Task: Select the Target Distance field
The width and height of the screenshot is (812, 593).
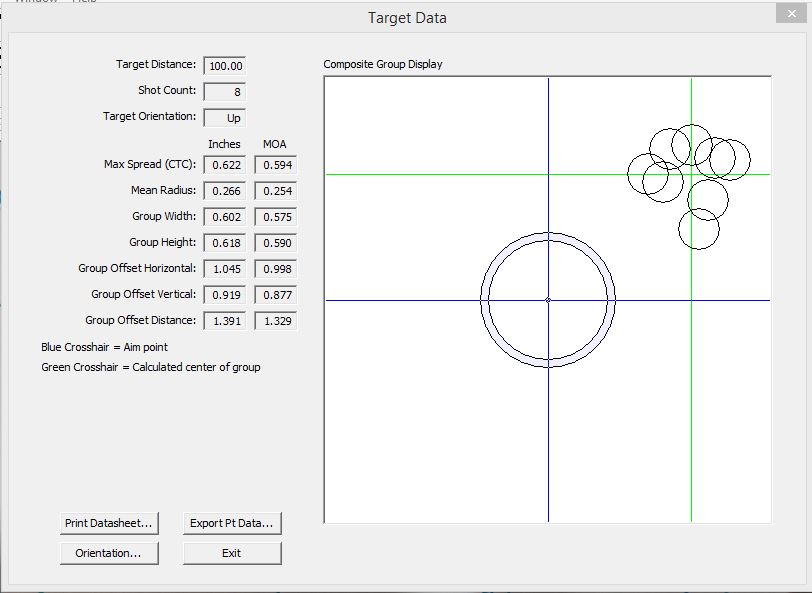Action: pyautogui.click(x=224, y=66)
